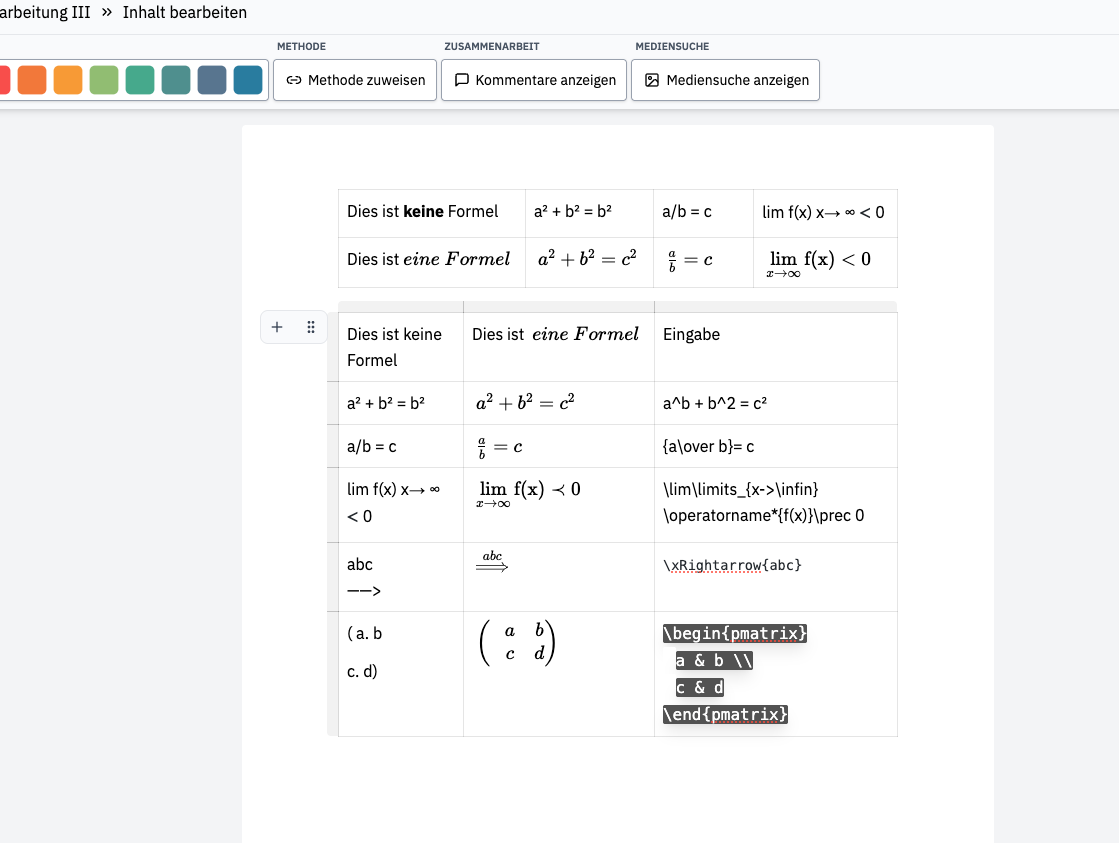Select the yellow color swatch
Viewport: 1119px width, 843px height.
pyautogui.click(x=68, y=78)
